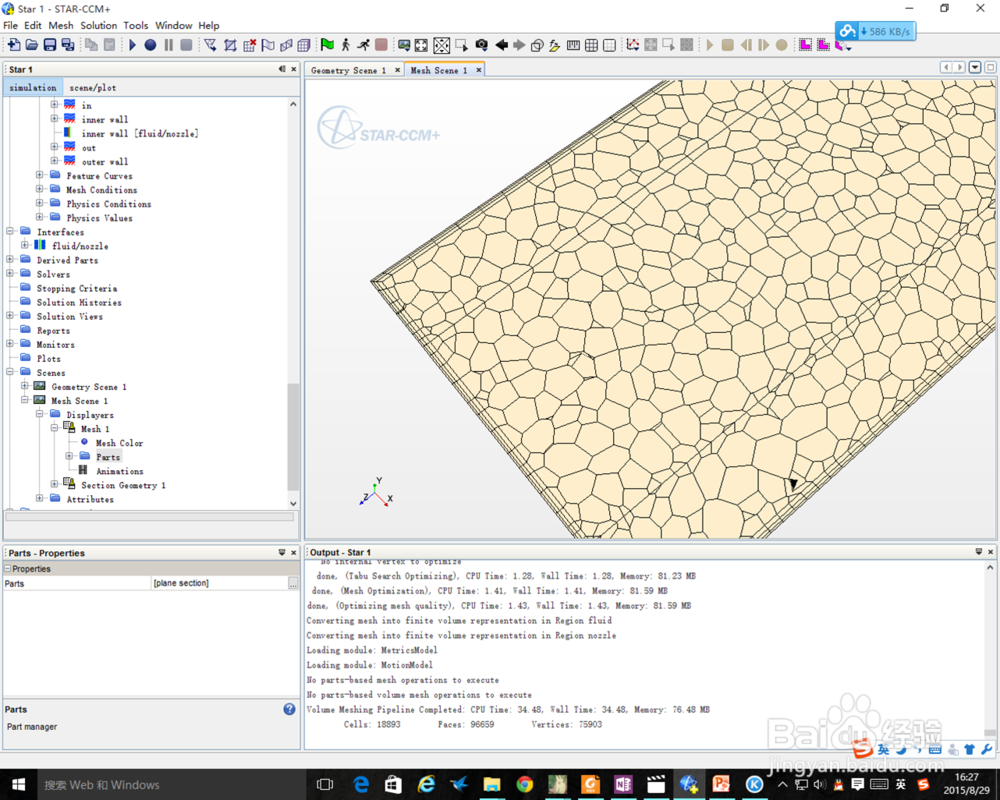
Task: Click the blue Run play arrow icon
Action: [133, 45]
